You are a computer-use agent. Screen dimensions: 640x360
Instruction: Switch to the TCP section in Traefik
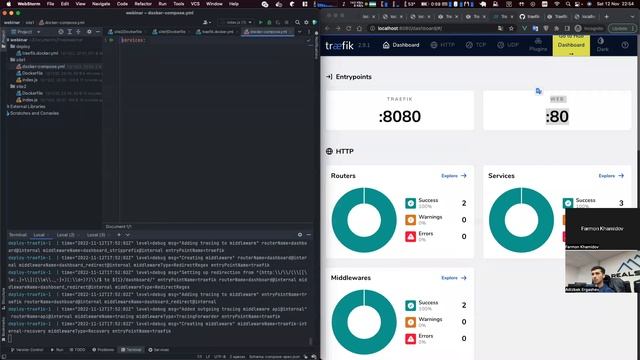tap(476, 45)
